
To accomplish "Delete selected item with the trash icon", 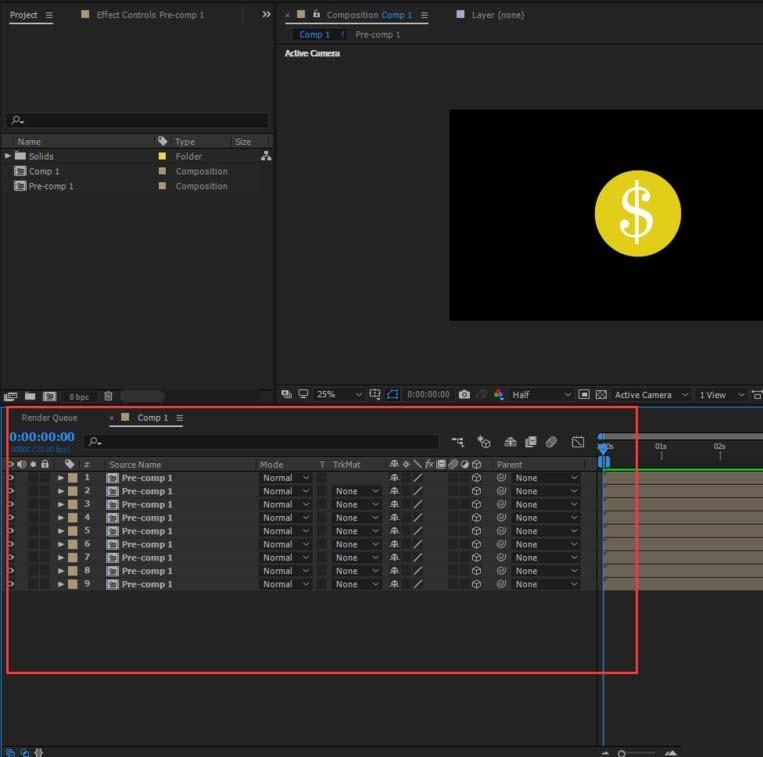I will 108,397.
